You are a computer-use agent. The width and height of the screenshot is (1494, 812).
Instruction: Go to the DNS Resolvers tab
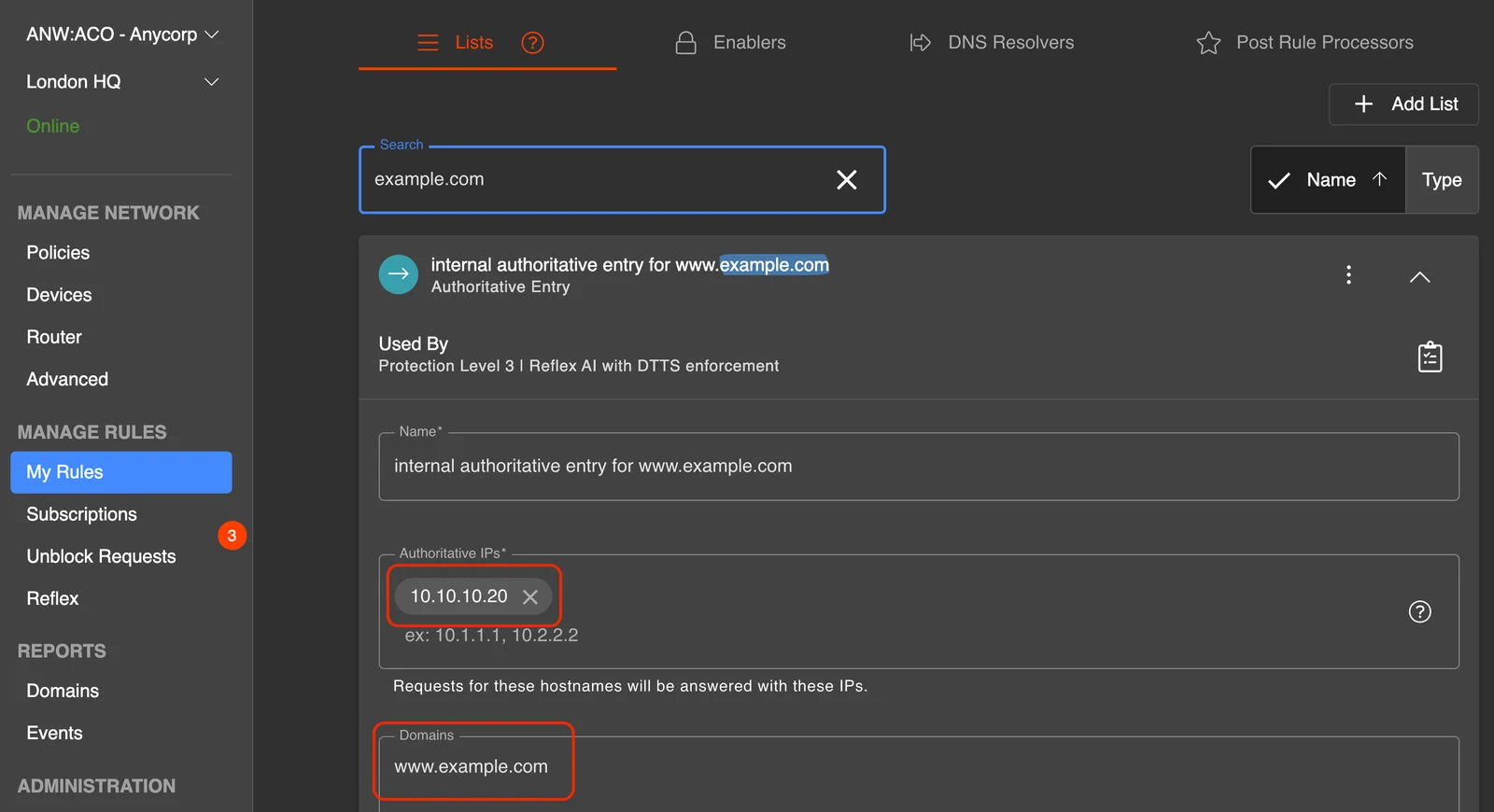tap(992, 43)
